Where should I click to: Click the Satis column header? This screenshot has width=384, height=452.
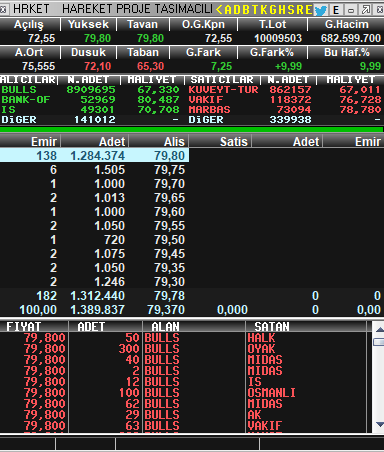(x=234, y=142)
